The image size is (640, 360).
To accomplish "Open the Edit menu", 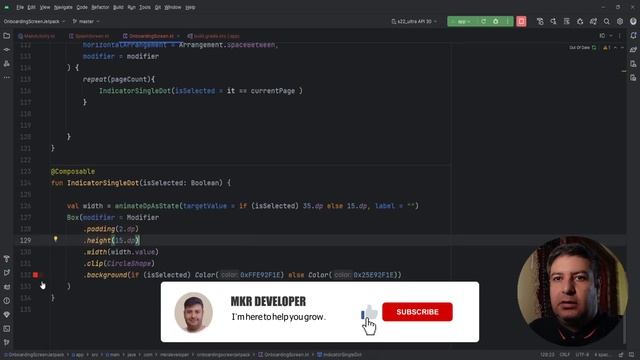I will (x=31, y=7).
